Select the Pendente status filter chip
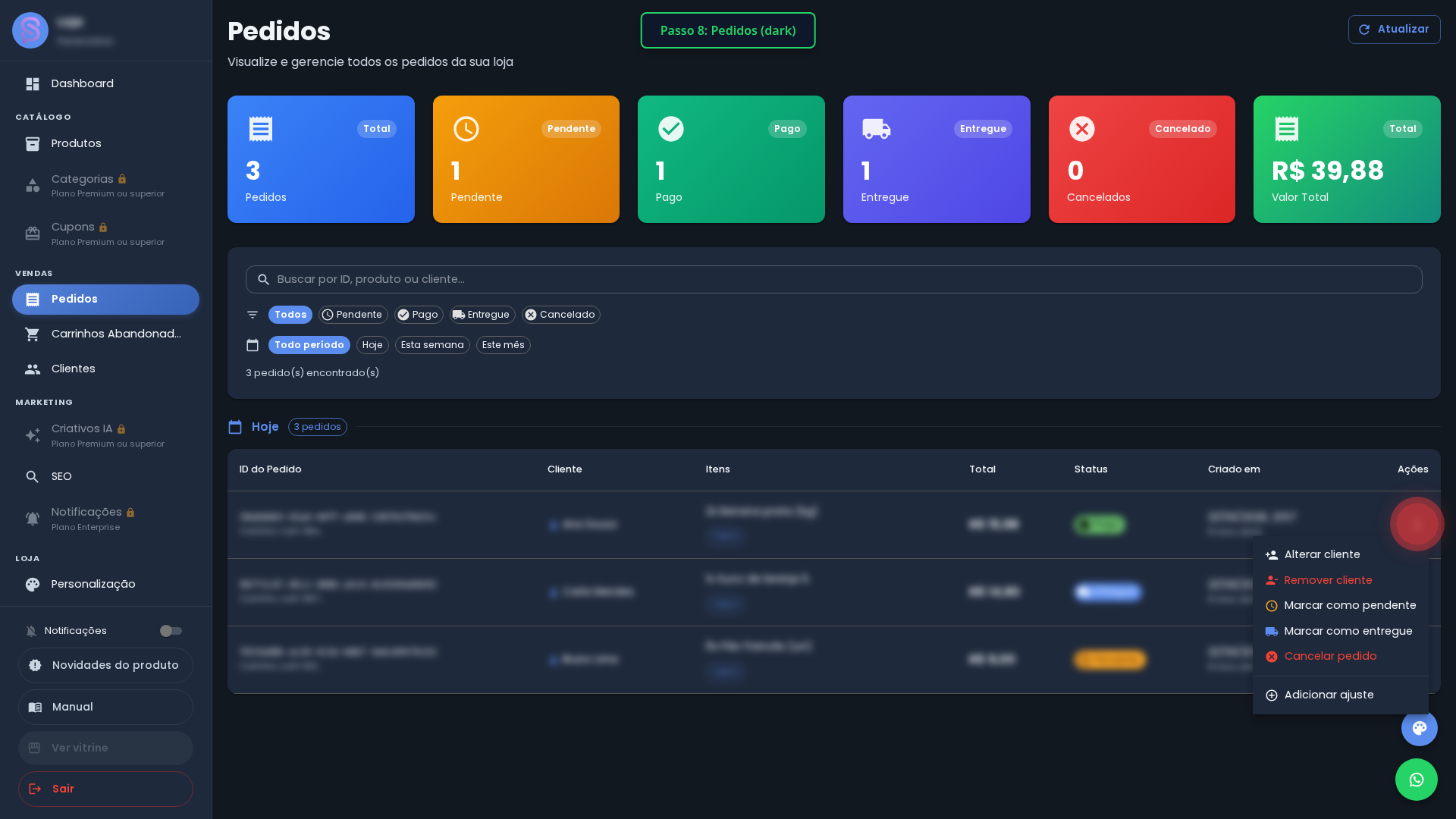Image resolution: width=1456 pixels, height=819 pixels. [x=353, y=315]
